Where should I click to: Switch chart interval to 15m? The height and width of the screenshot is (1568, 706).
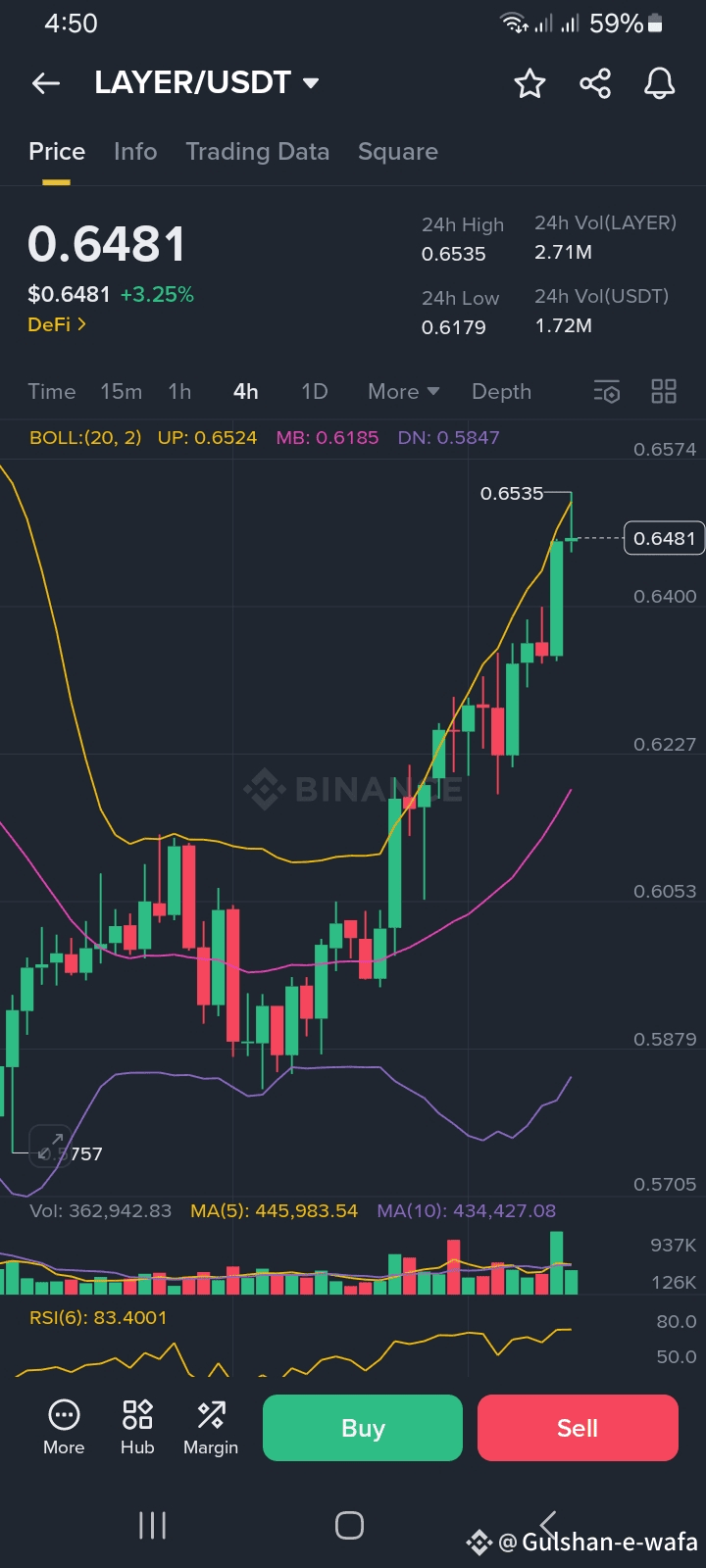122,392
